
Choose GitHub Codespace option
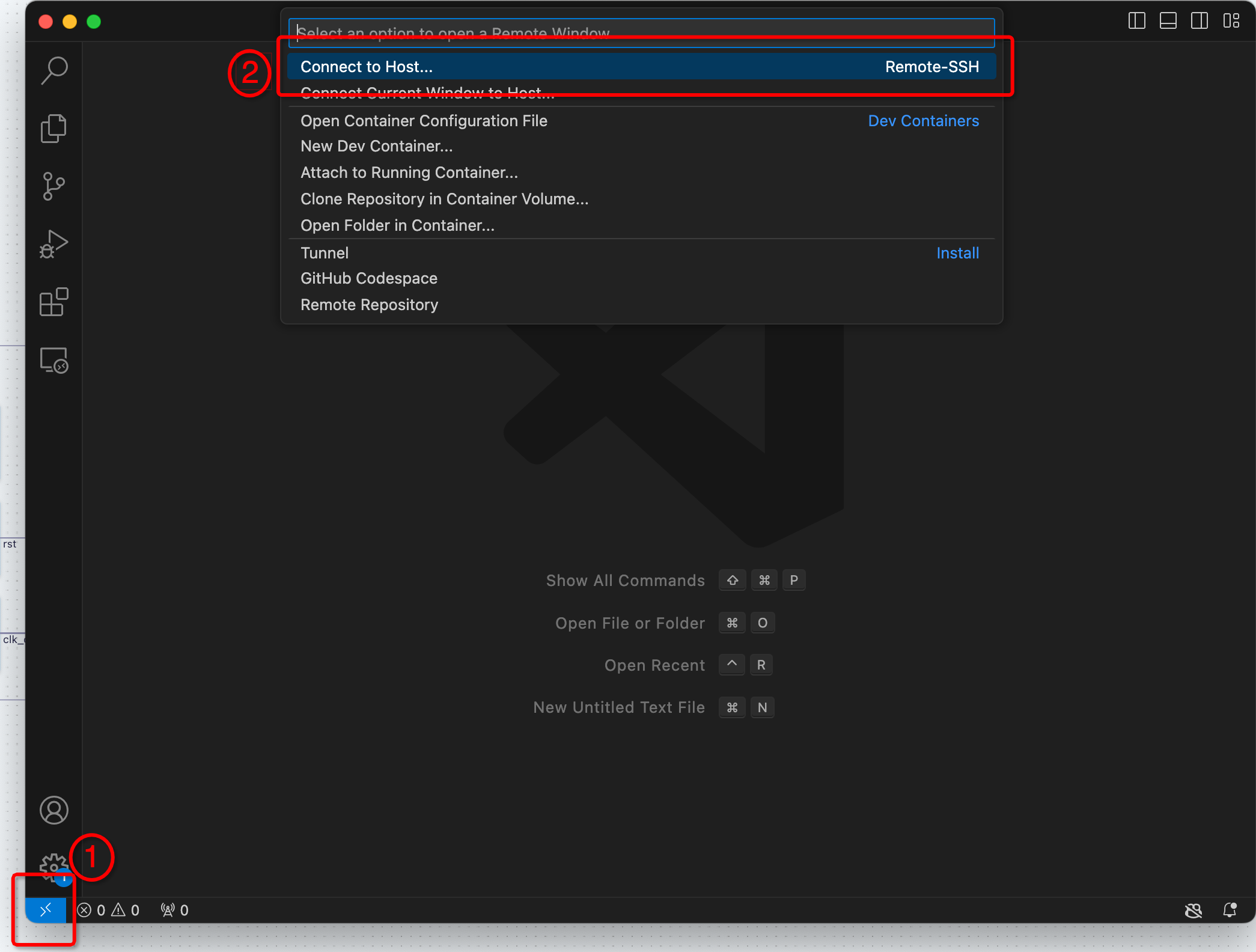pos(641,278)
